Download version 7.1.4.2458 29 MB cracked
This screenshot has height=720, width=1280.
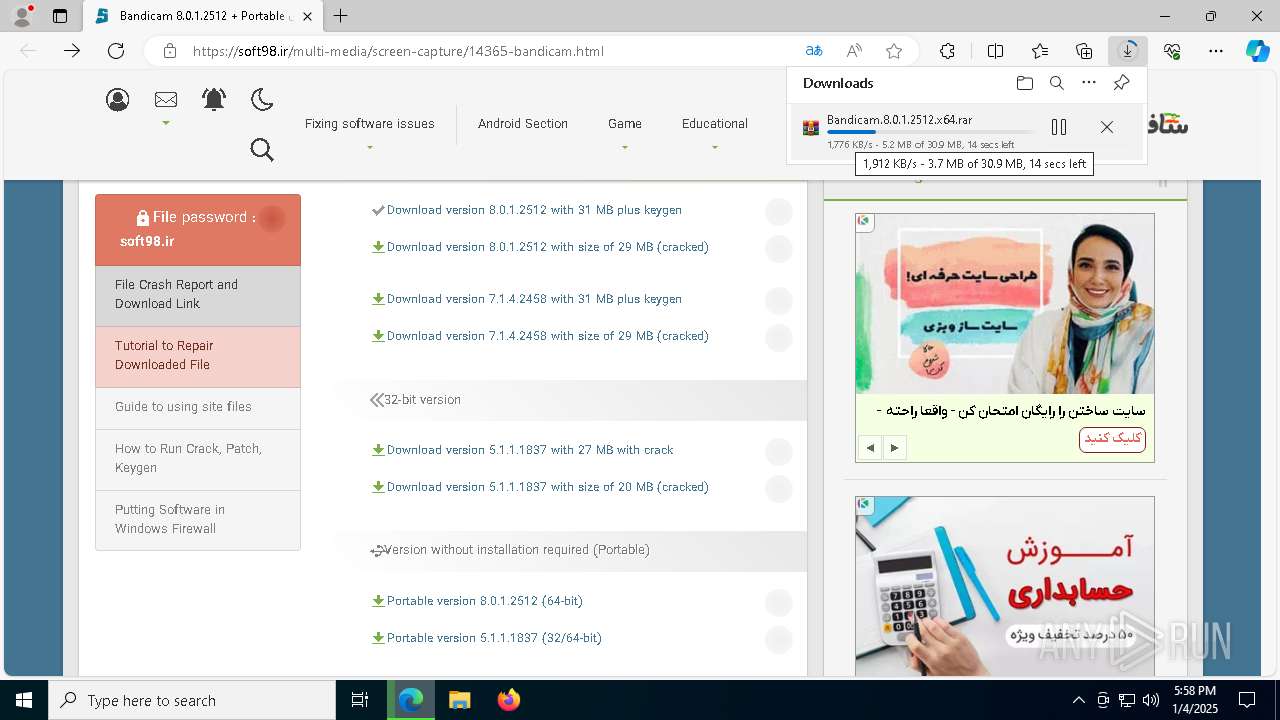coord(547,336)
